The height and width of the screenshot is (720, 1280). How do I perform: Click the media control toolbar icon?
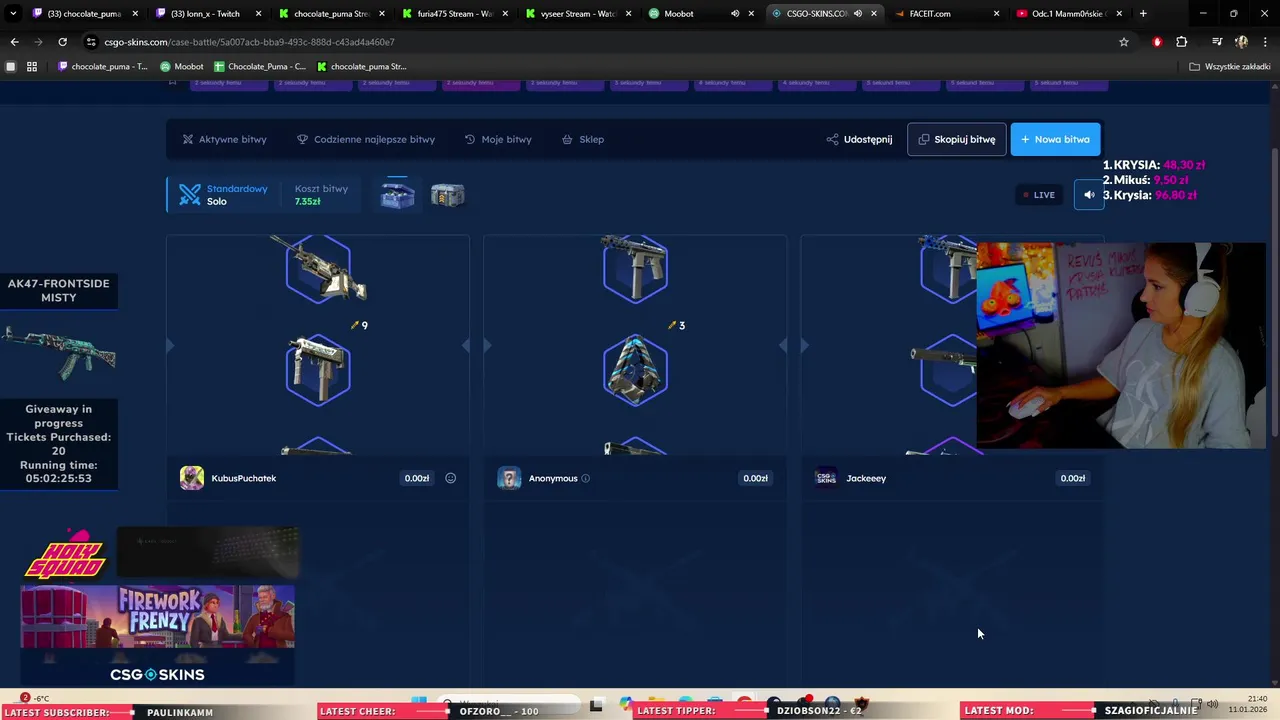click(1216, 42)
